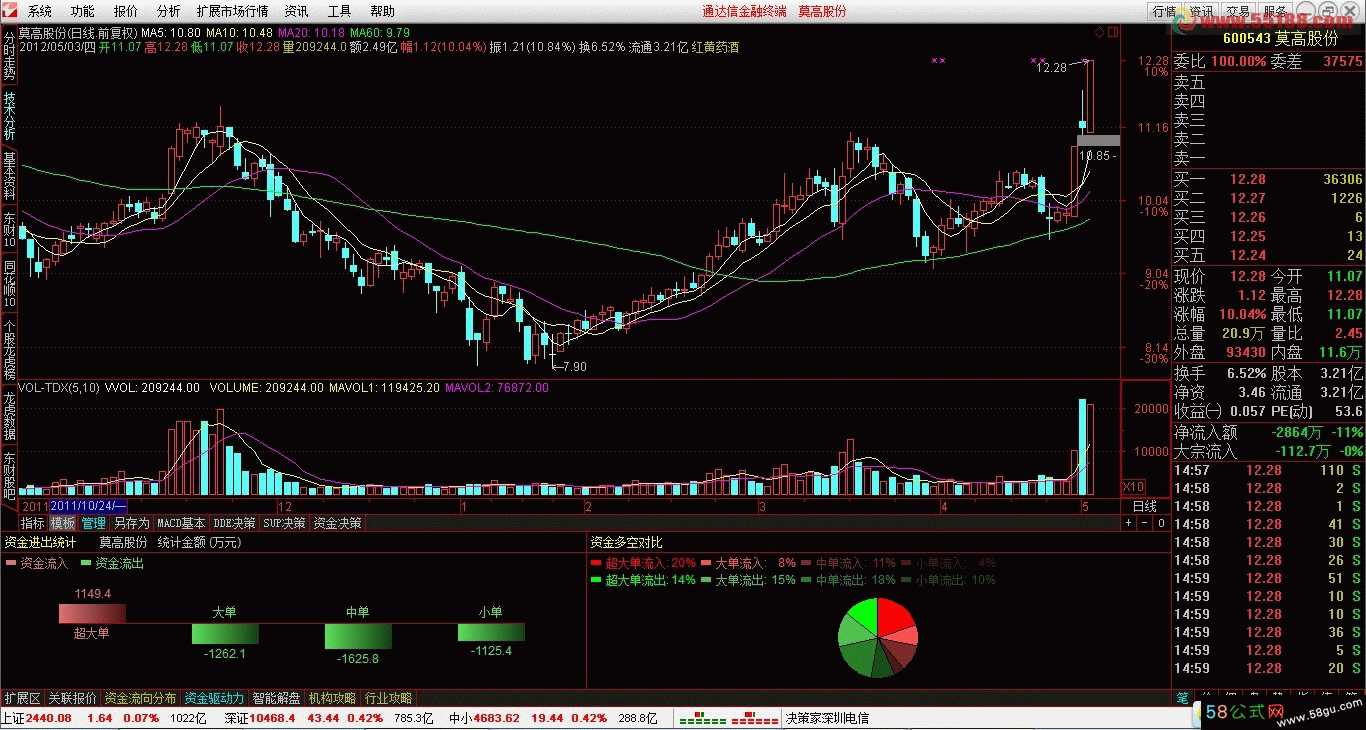Open the 功能 menu
The width and height of the screenshot is (1366, 730).
(83, 11)
